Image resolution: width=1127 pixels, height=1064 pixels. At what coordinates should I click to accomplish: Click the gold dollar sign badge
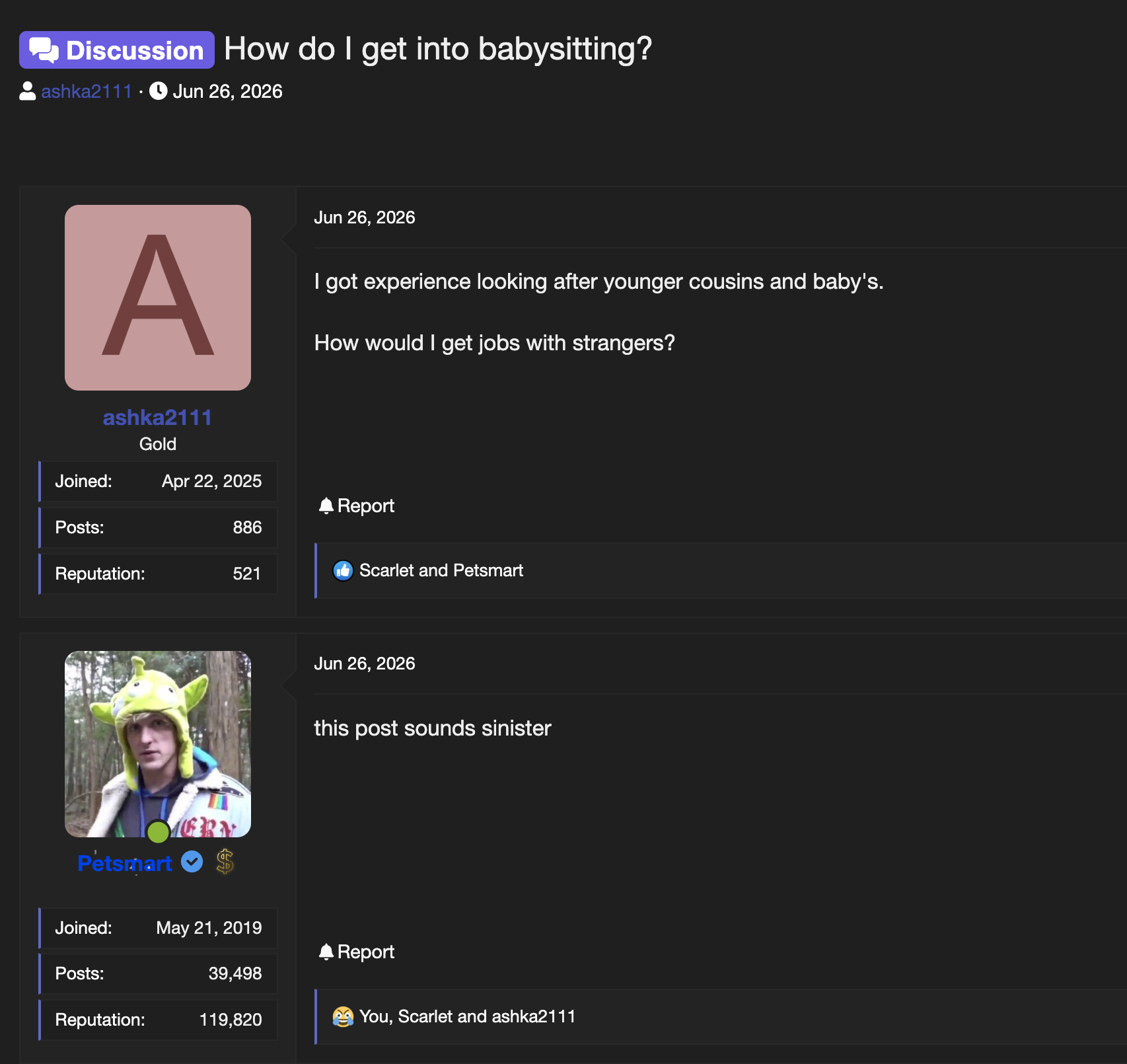tap(225, 862)
